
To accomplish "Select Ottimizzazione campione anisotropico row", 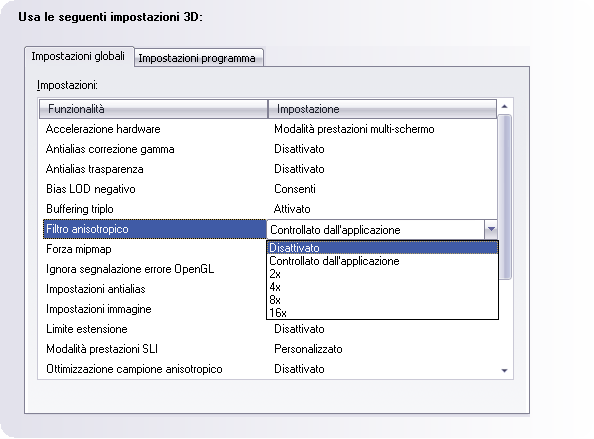I will click(268, 369).
